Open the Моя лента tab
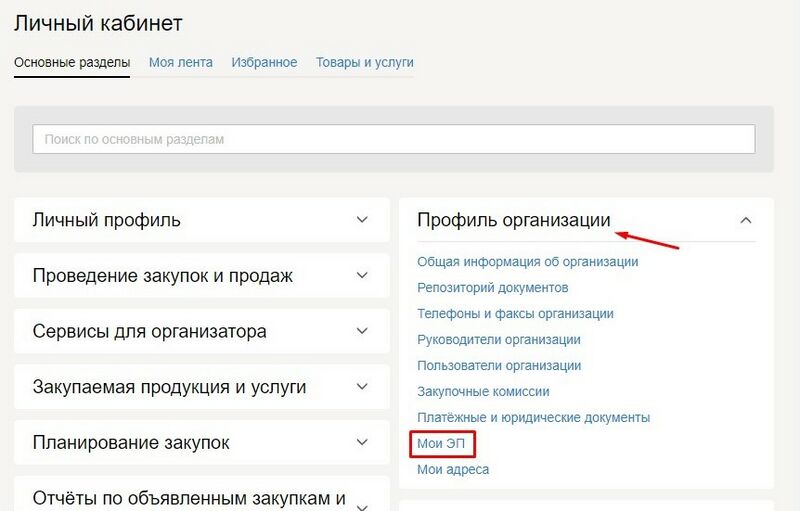Screen dimensions: 800x511 pyautogui.click(x=181, y=62)
